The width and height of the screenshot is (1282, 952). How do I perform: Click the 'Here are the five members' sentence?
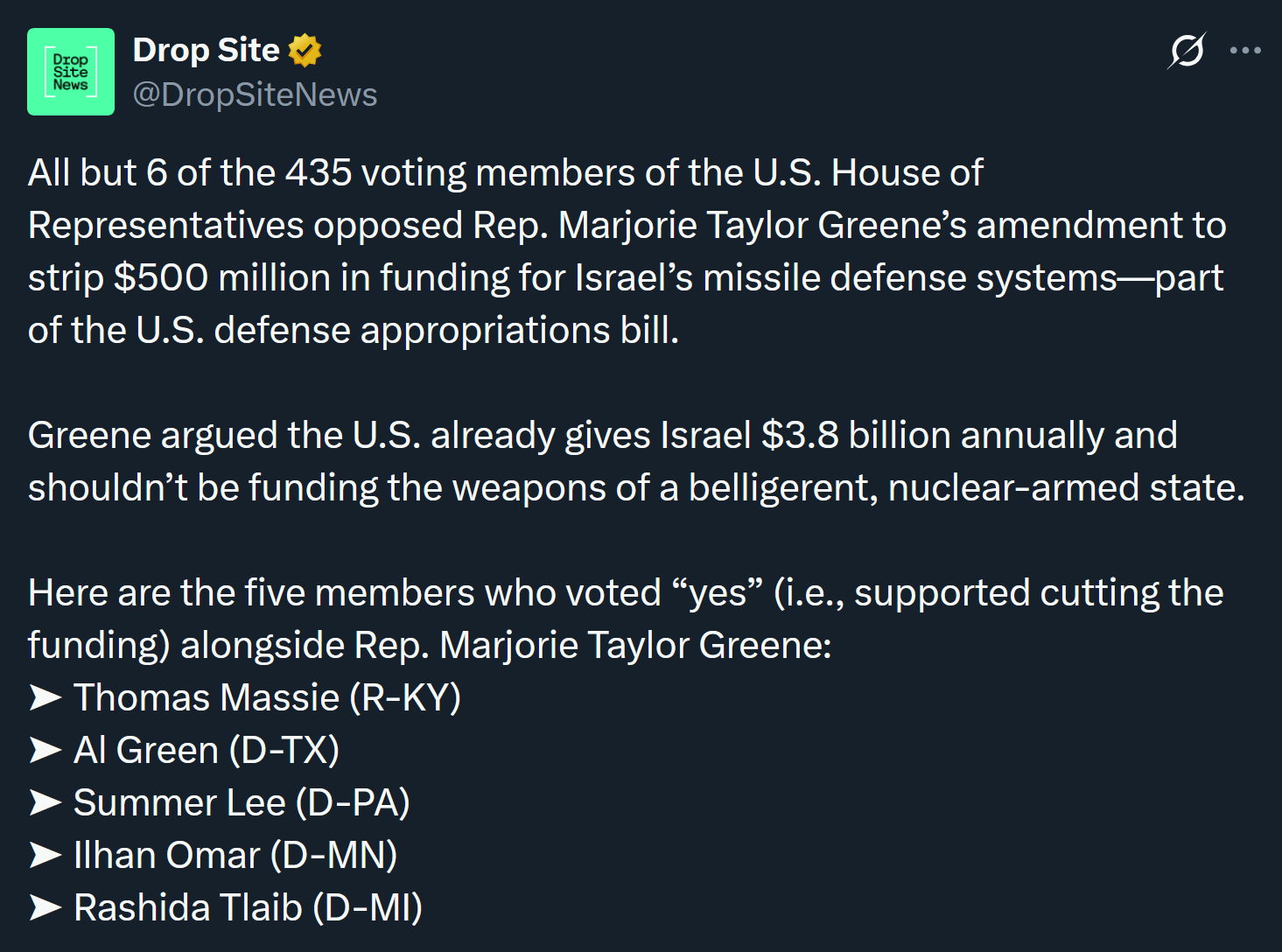click(x=344, y=592)
